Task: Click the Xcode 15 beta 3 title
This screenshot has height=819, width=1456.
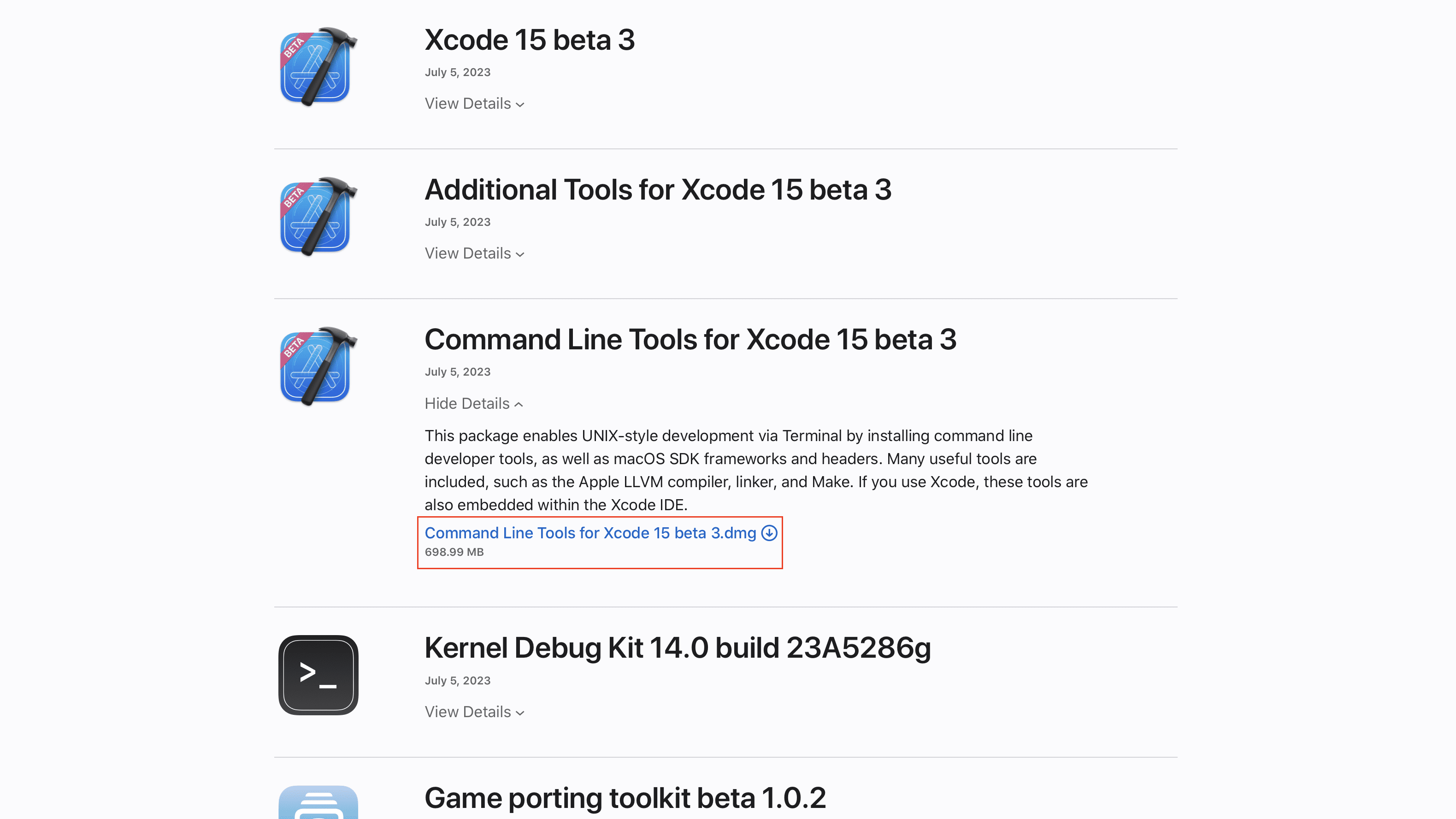Action: 530,40
